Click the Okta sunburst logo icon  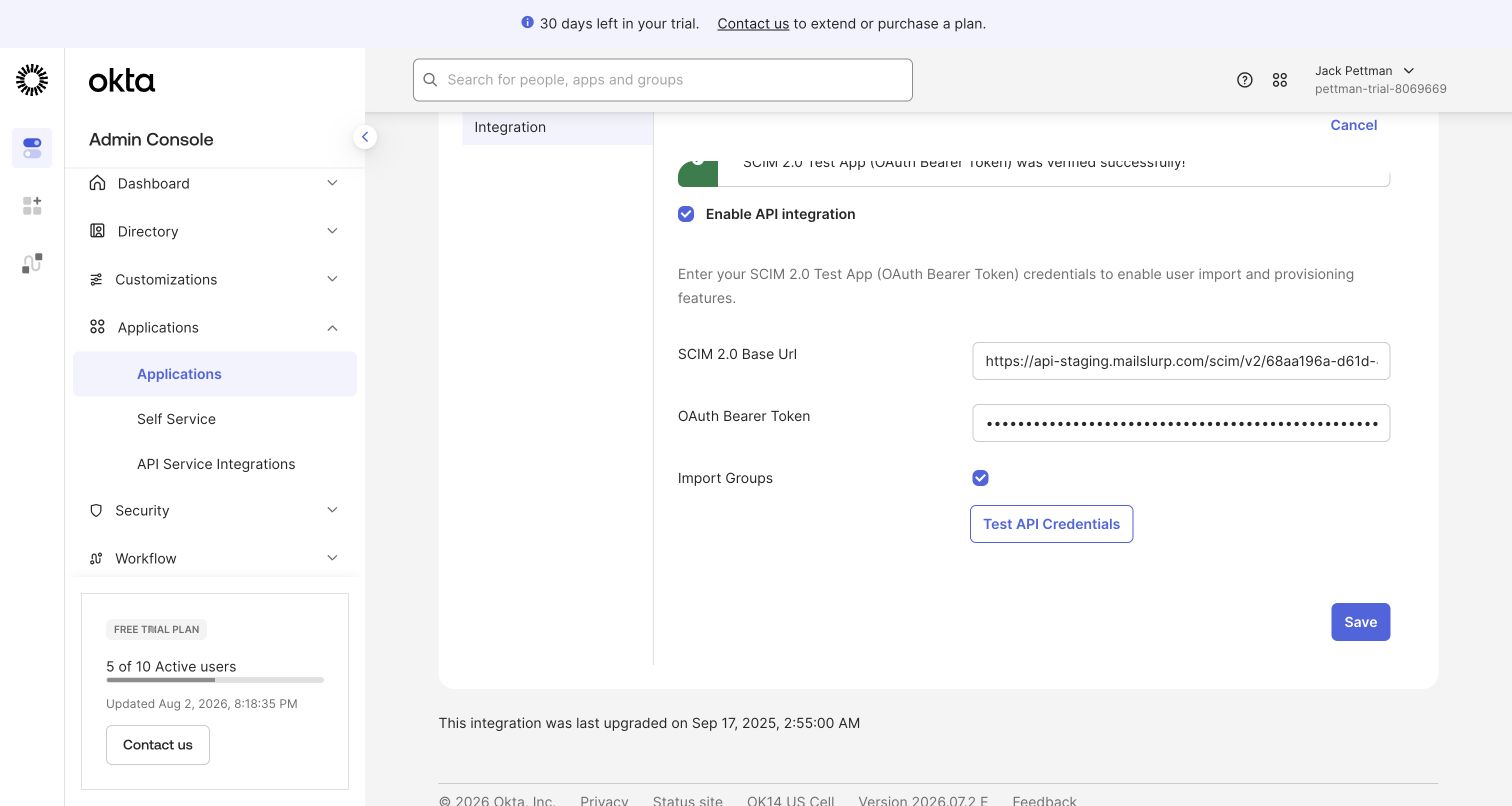coord(32,80)
